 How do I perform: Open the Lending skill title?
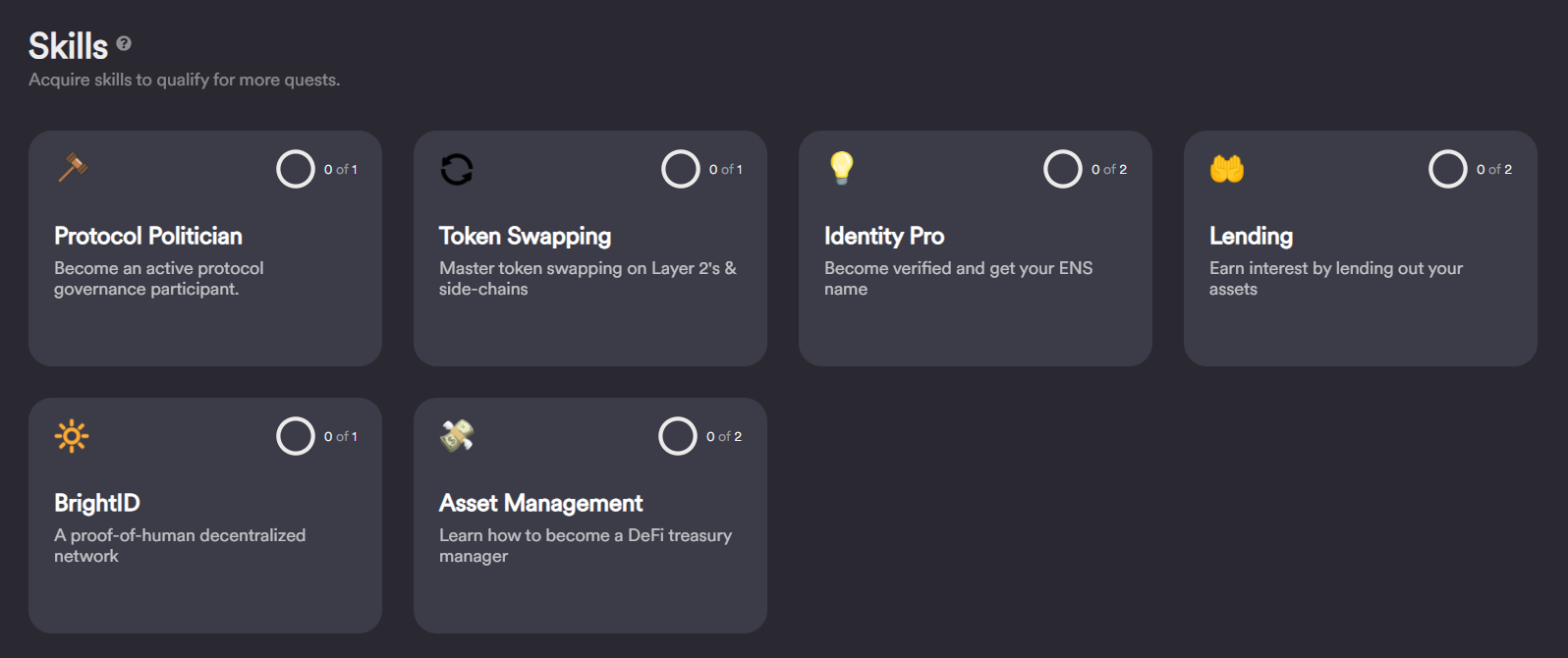click(1251, 237)
